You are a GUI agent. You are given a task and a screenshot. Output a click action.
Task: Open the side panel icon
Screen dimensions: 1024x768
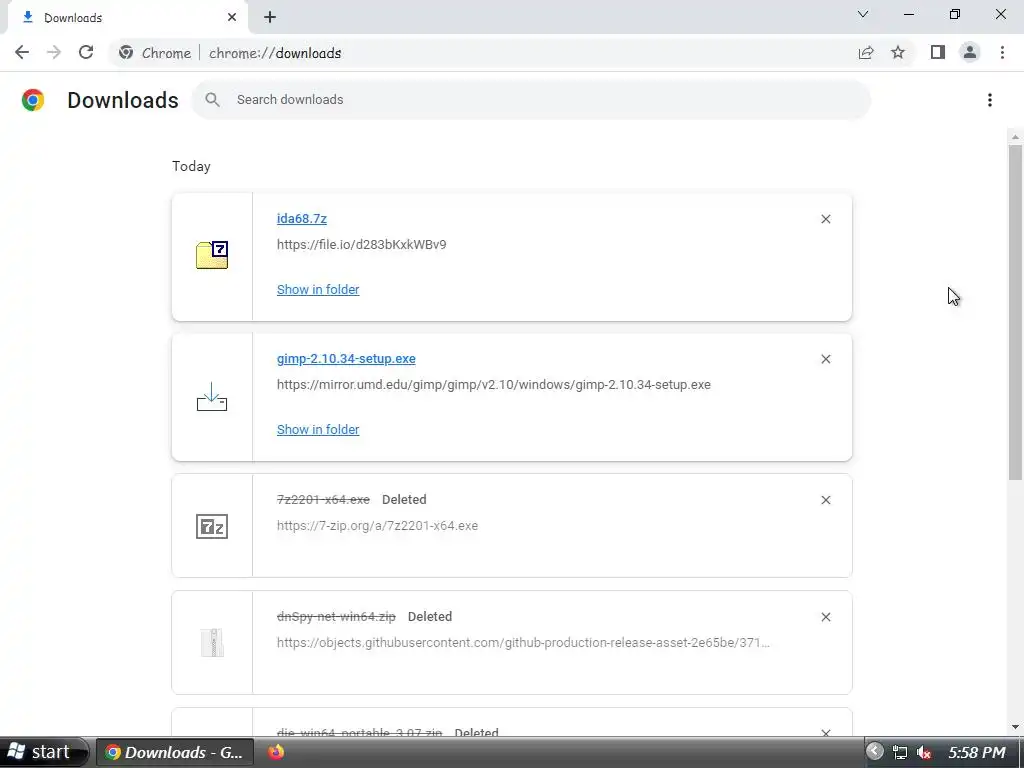tap(938, 53)
